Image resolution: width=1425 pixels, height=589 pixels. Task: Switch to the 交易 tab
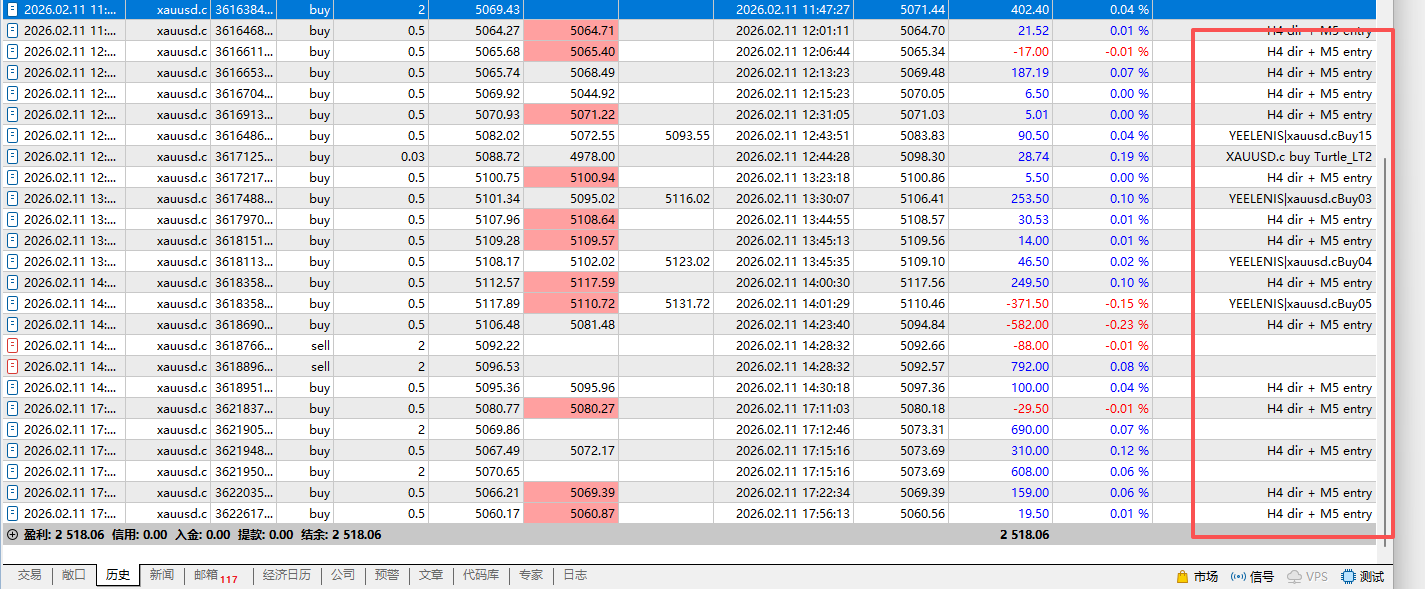click(x=29, y=575)
